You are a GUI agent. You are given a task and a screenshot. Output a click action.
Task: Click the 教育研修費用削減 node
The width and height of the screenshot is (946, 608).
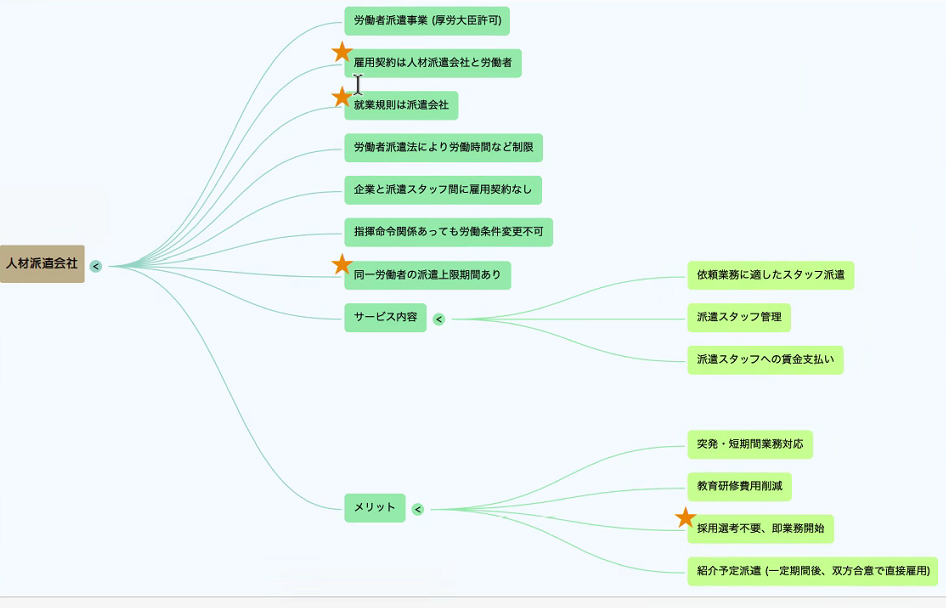[x=739, y=487]
